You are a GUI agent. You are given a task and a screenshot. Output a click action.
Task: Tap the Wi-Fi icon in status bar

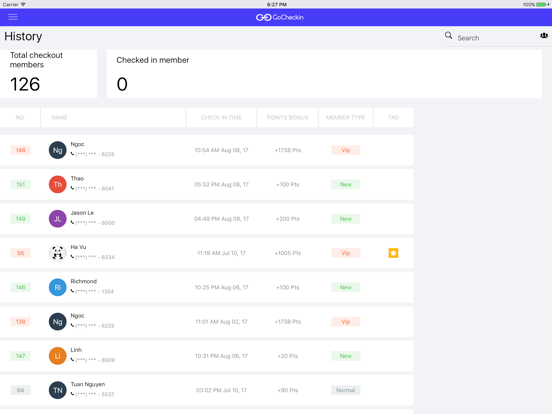23,4
